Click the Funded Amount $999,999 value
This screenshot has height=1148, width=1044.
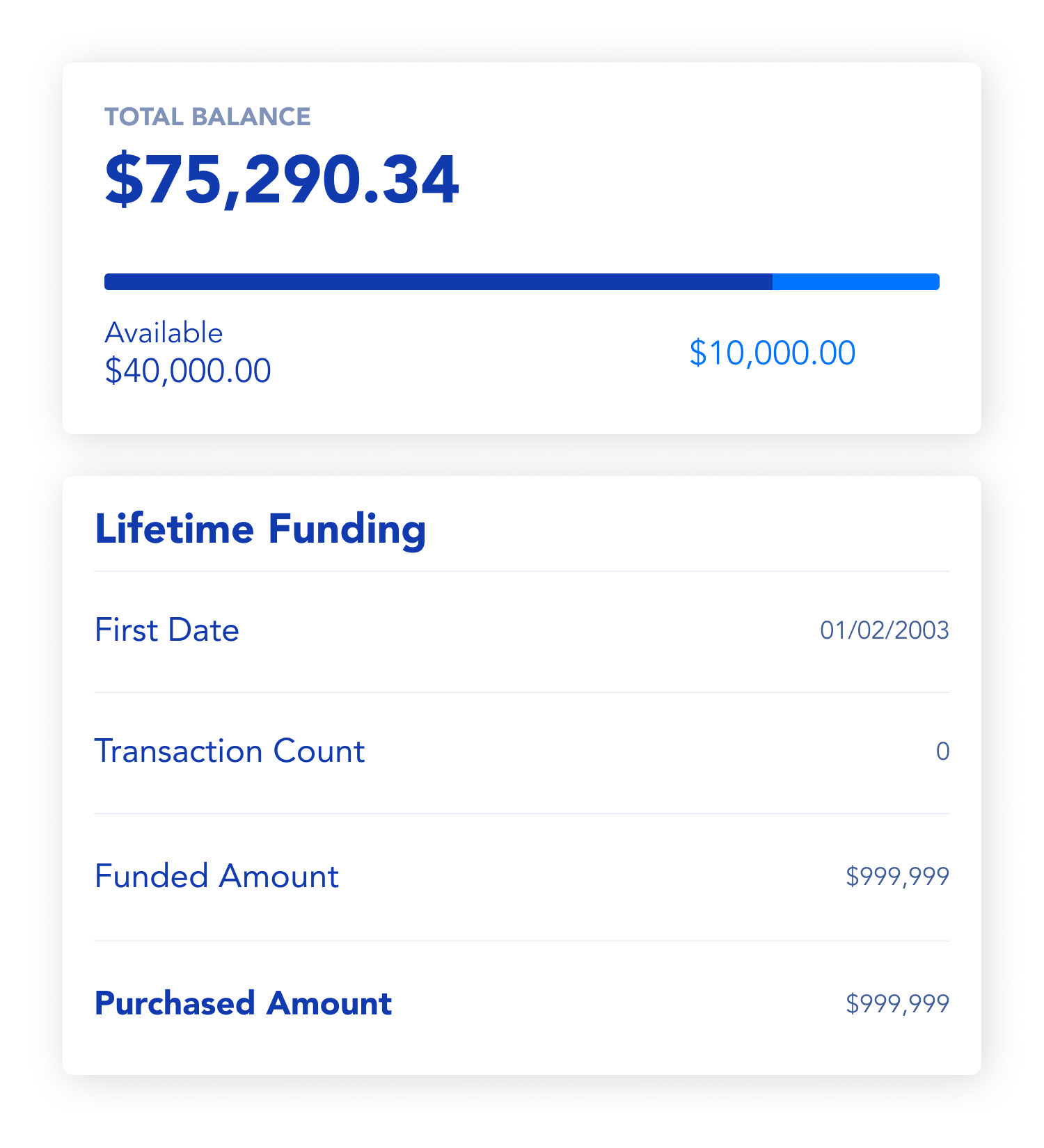click(897, 876)
